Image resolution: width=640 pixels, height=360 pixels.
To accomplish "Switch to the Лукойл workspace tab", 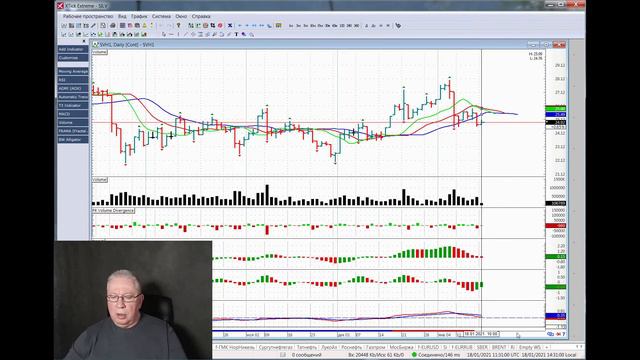I will point(329,347).
